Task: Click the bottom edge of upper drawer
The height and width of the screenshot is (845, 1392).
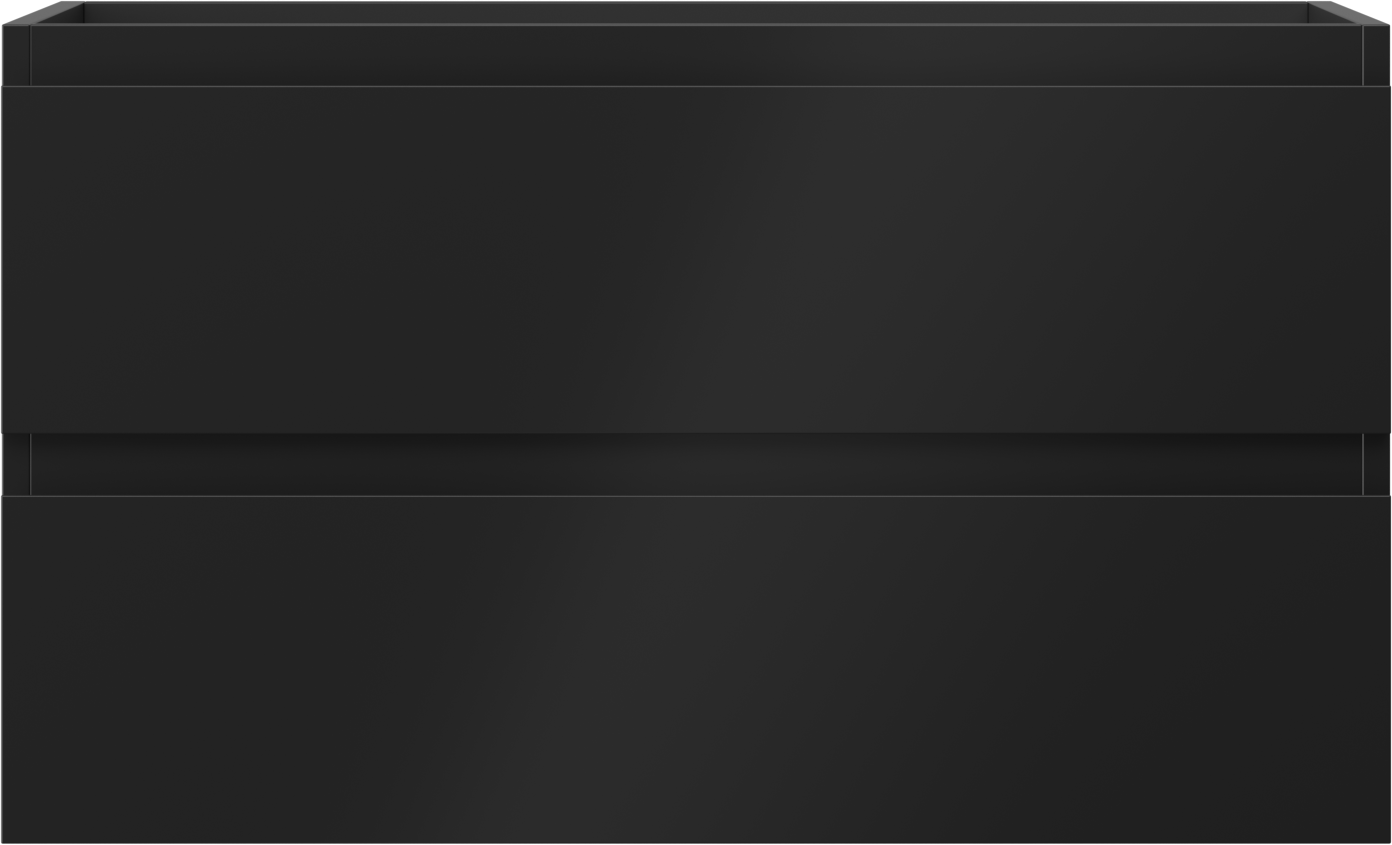Action: [x=696, y=432]
